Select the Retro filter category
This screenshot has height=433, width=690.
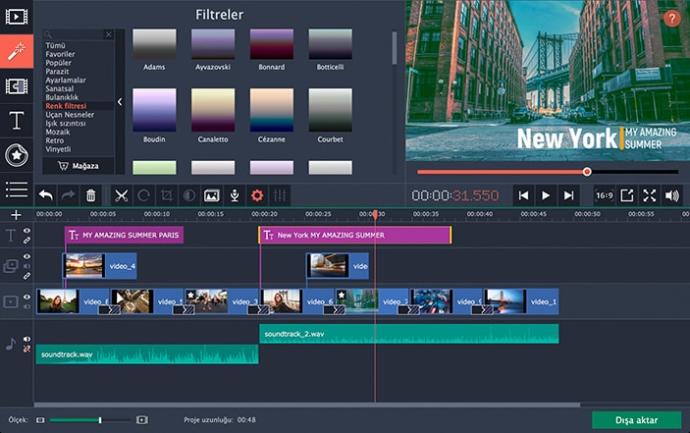55,141
